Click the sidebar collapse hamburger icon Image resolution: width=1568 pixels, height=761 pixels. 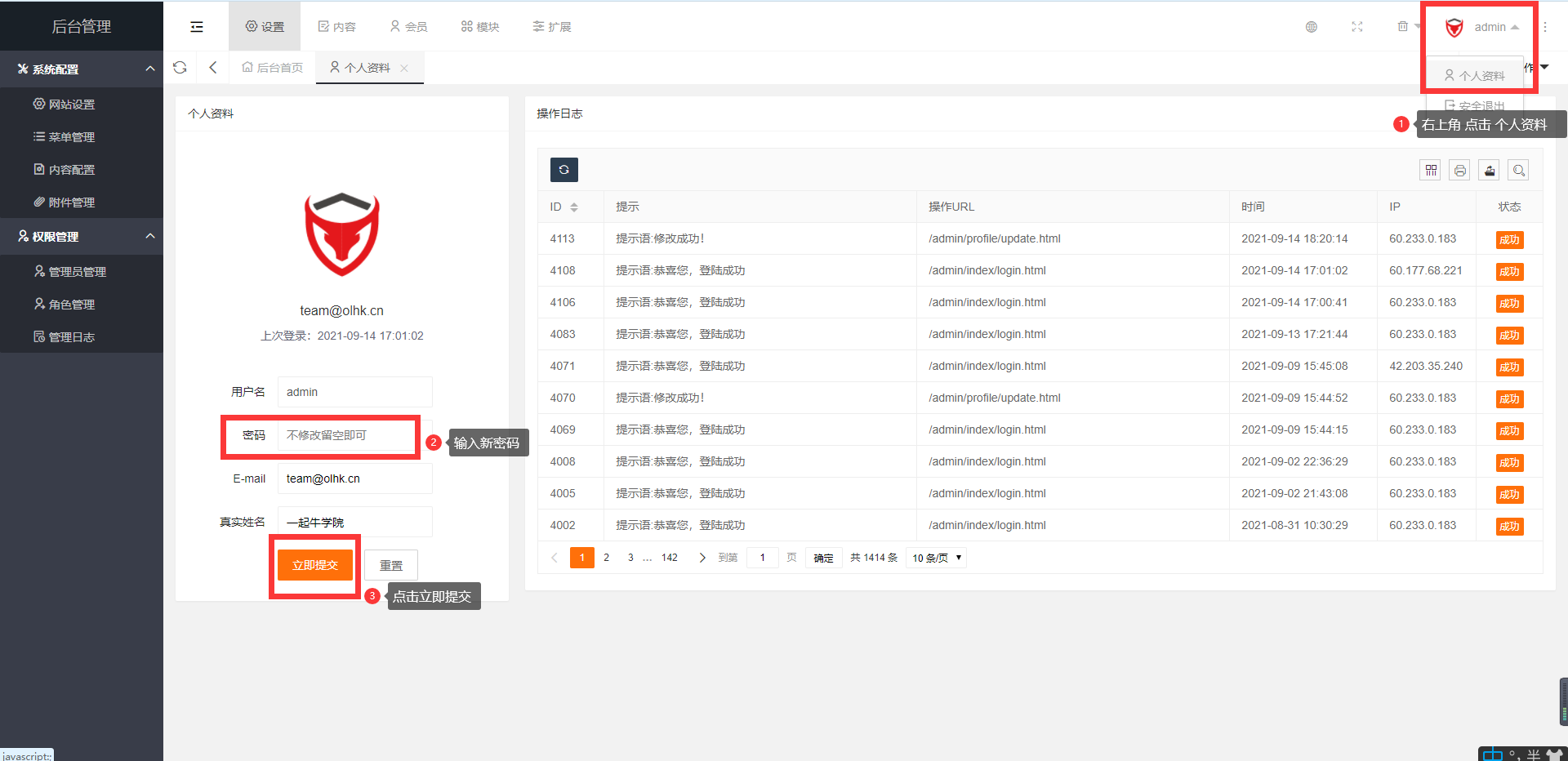[196, 27]
